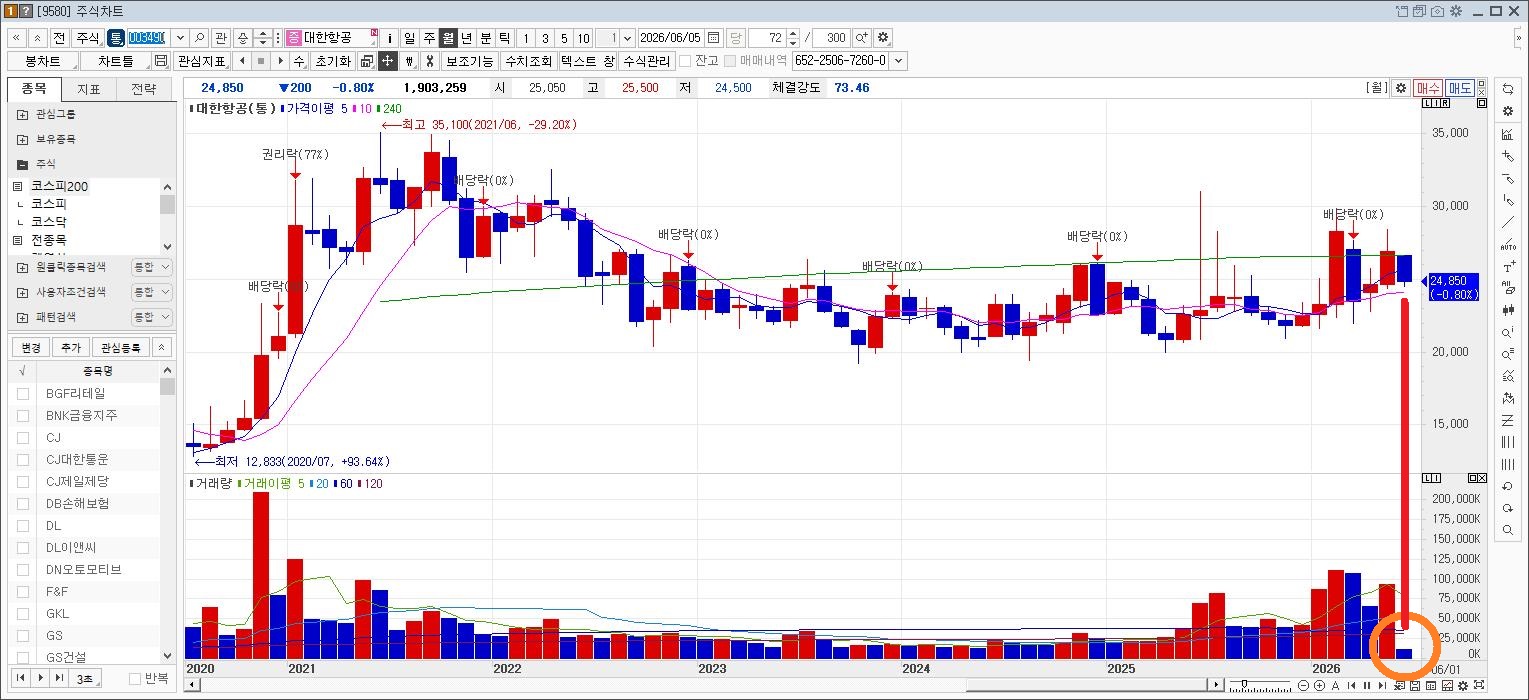Image resolution: width=1529 pixels, height=700 pixels.
Task: Click the zoom-in plus circle icon
Action: pyautogui.click(x=1320, y=686)
